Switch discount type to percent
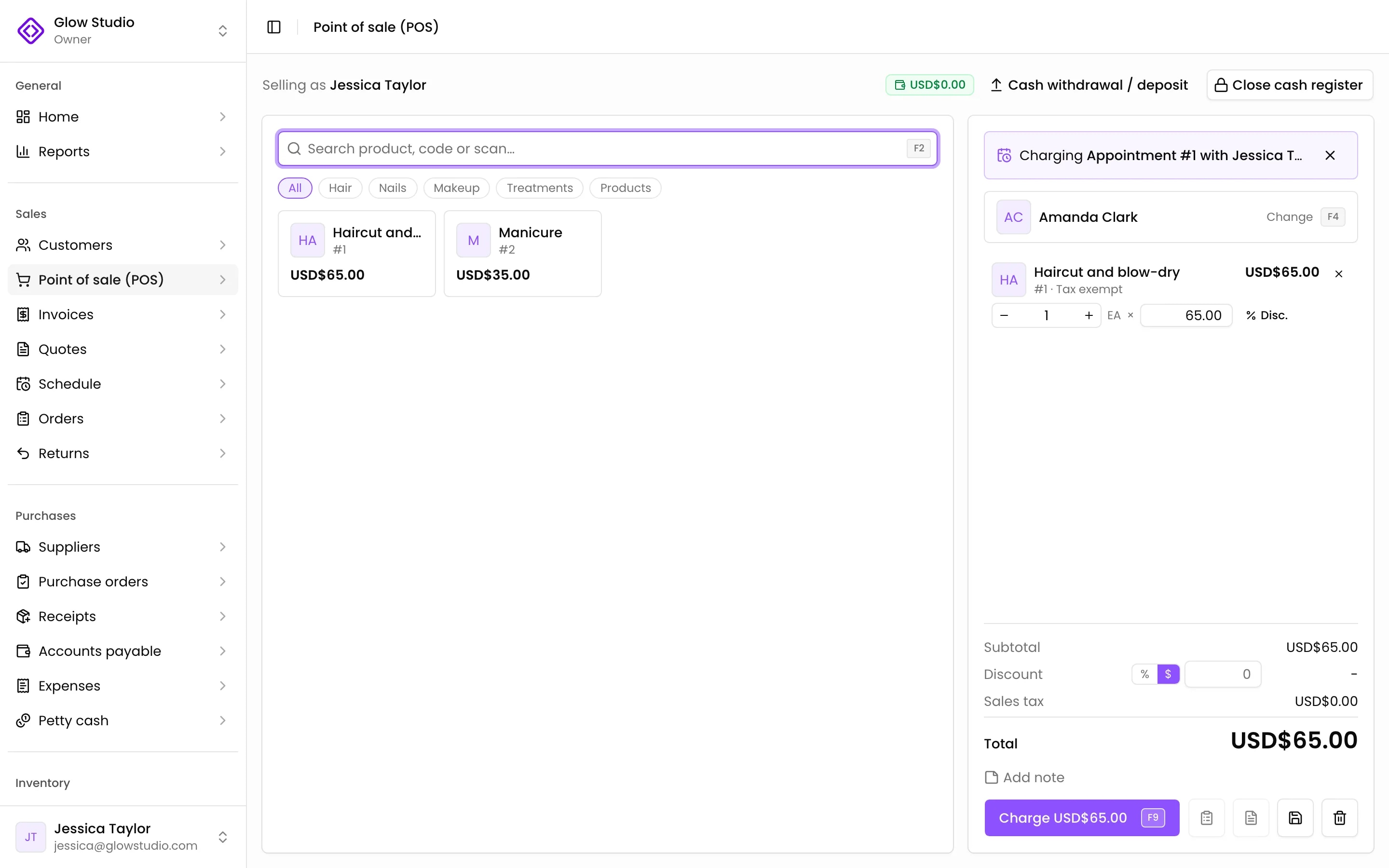This screenshot has height=868, width=1389. 1144,674
